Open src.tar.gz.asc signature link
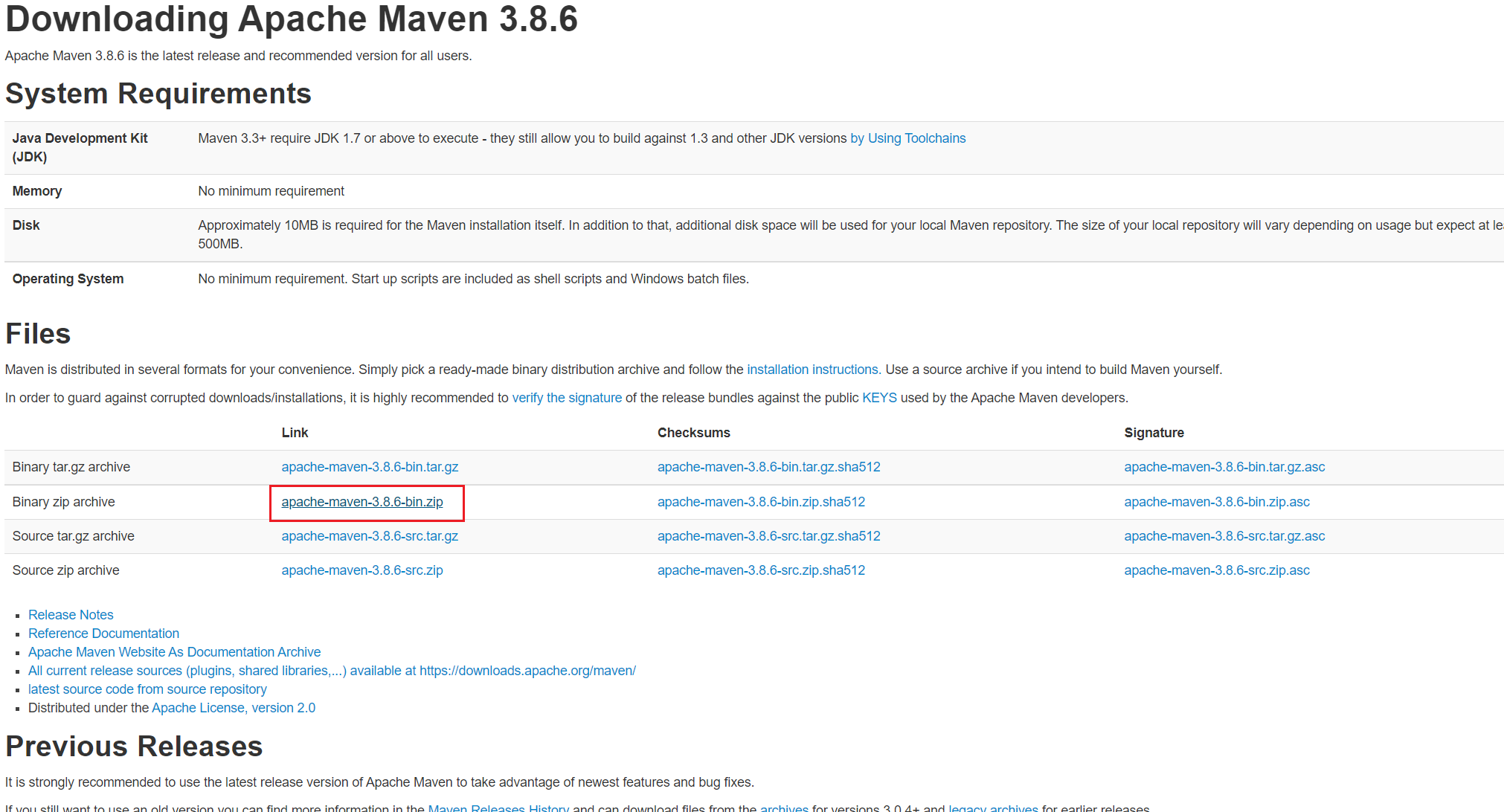 click(1224, 536)
